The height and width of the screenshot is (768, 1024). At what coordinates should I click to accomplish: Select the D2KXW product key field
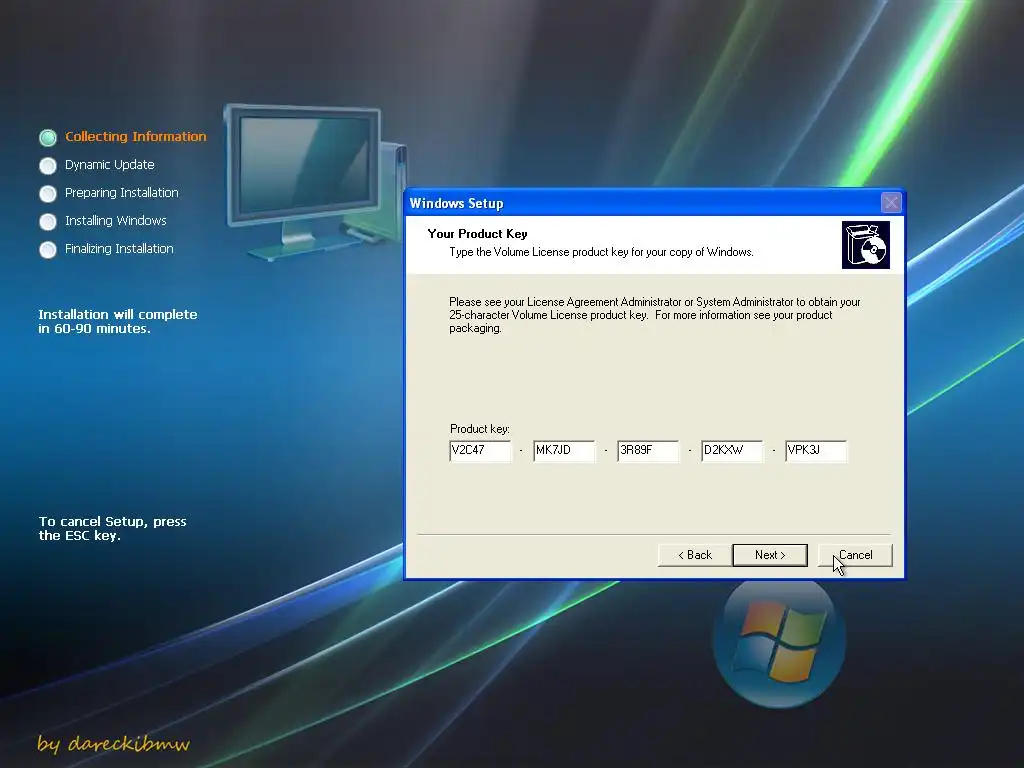click(732, 451)
